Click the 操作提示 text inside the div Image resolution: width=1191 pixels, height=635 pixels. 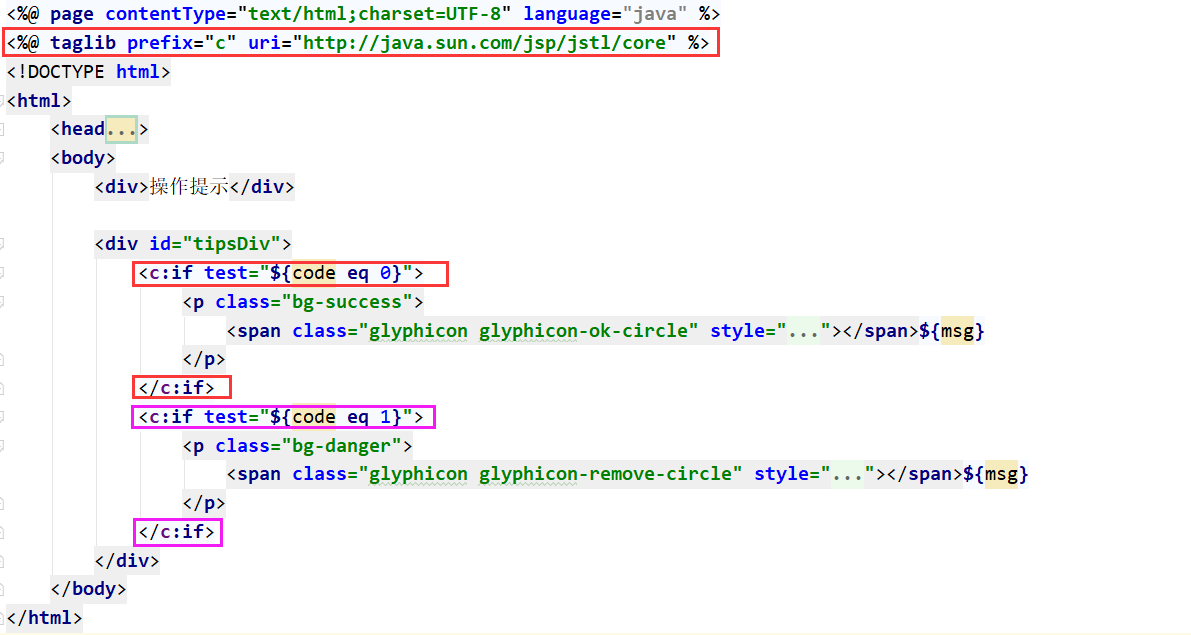click(x=189, y=187)
